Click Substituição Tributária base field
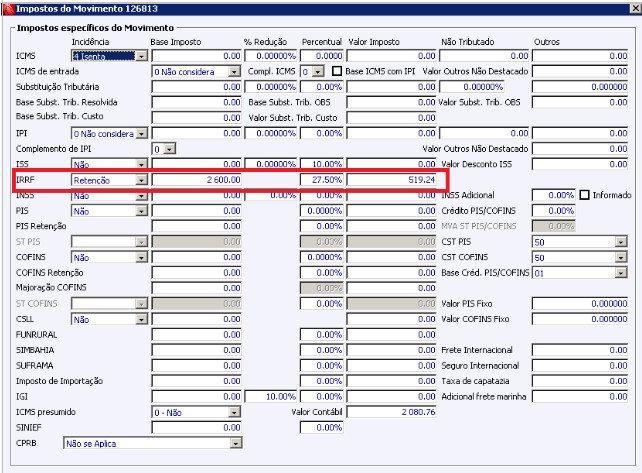The width and height of the screenshot is (642, 473). (197, 87)
